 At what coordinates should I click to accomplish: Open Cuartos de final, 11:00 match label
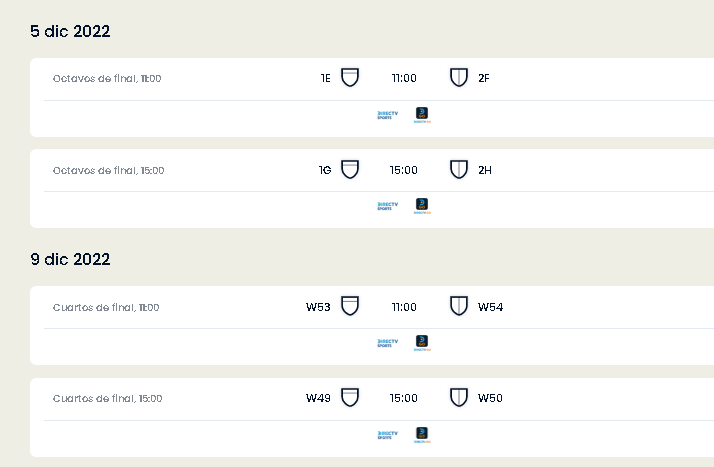[x=106, y=307]
